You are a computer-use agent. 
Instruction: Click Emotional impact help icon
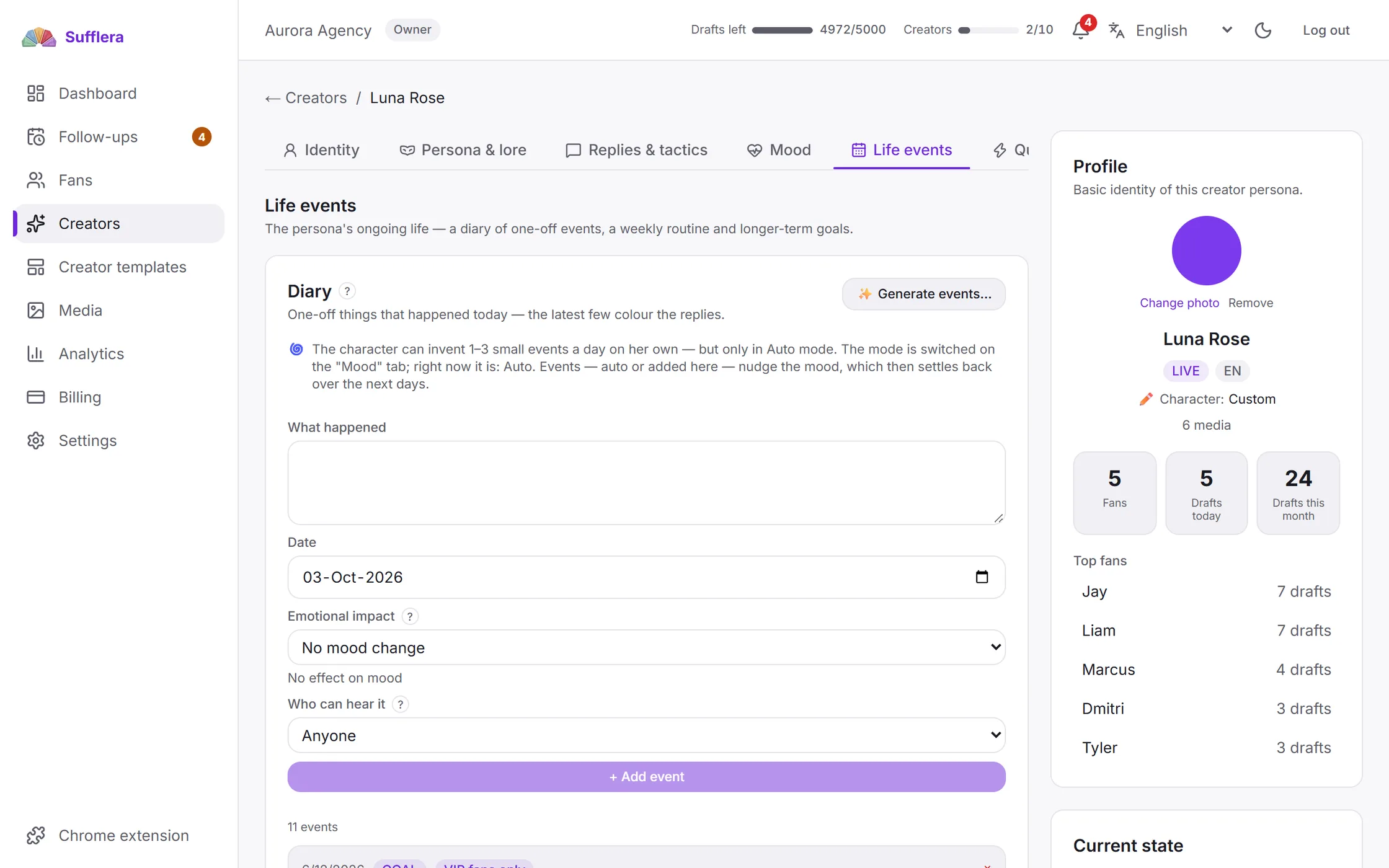click(x=410, y=616)
